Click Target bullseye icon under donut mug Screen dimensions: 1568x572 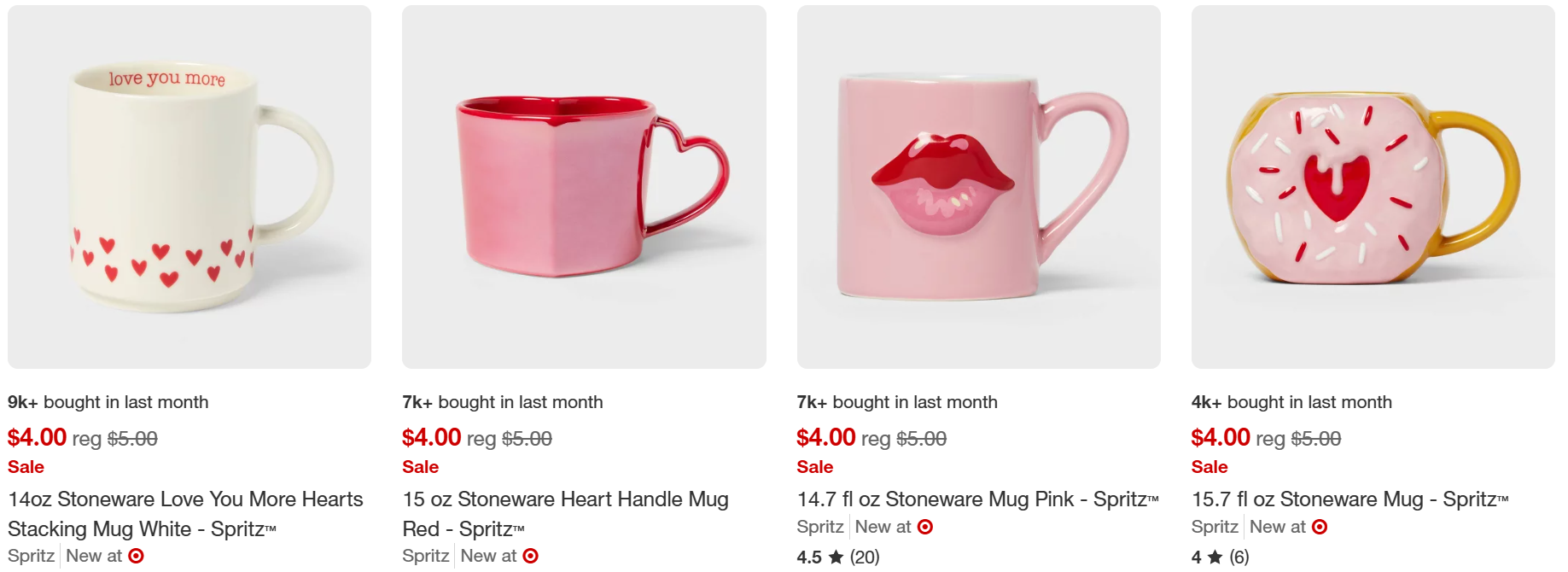point(1319,527)
